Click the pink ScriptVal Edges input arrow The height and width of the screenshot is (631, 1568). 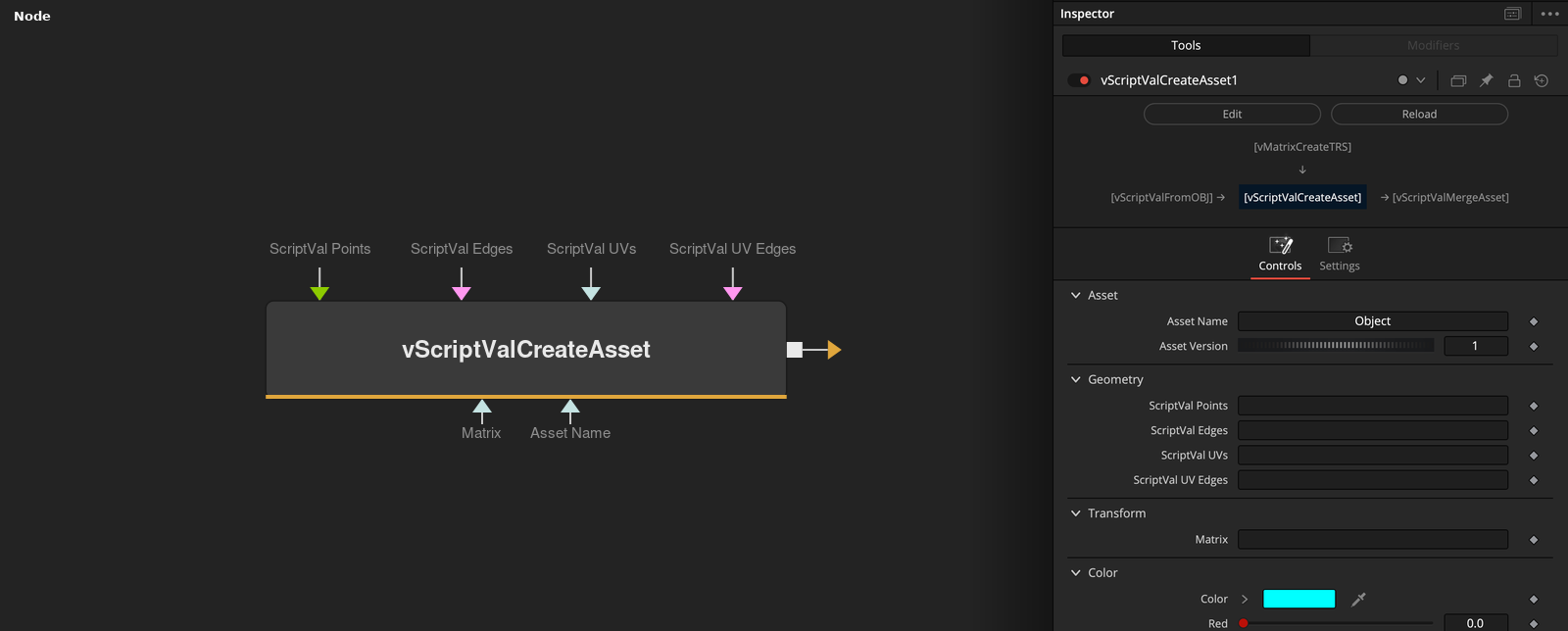click(x=462, y=292)
